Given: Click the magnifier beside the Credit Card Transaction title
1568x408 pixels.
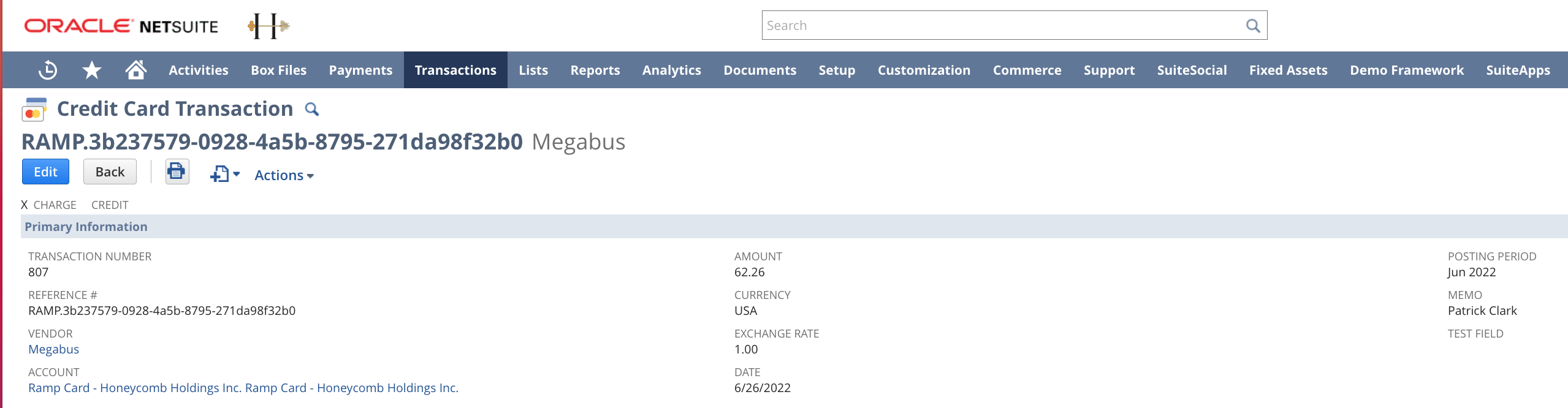Looking at the screenshot, I should [x=312, y=110].
